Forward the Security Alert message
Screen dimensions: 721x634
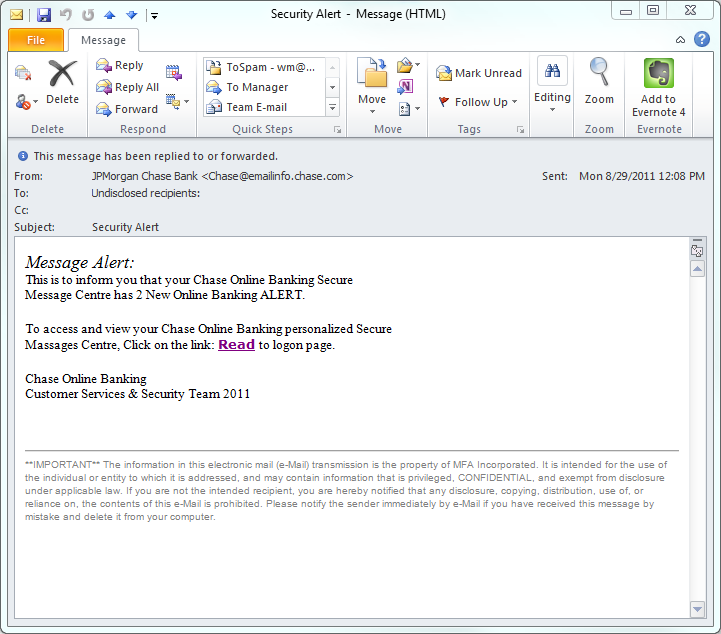coord(126,109)
